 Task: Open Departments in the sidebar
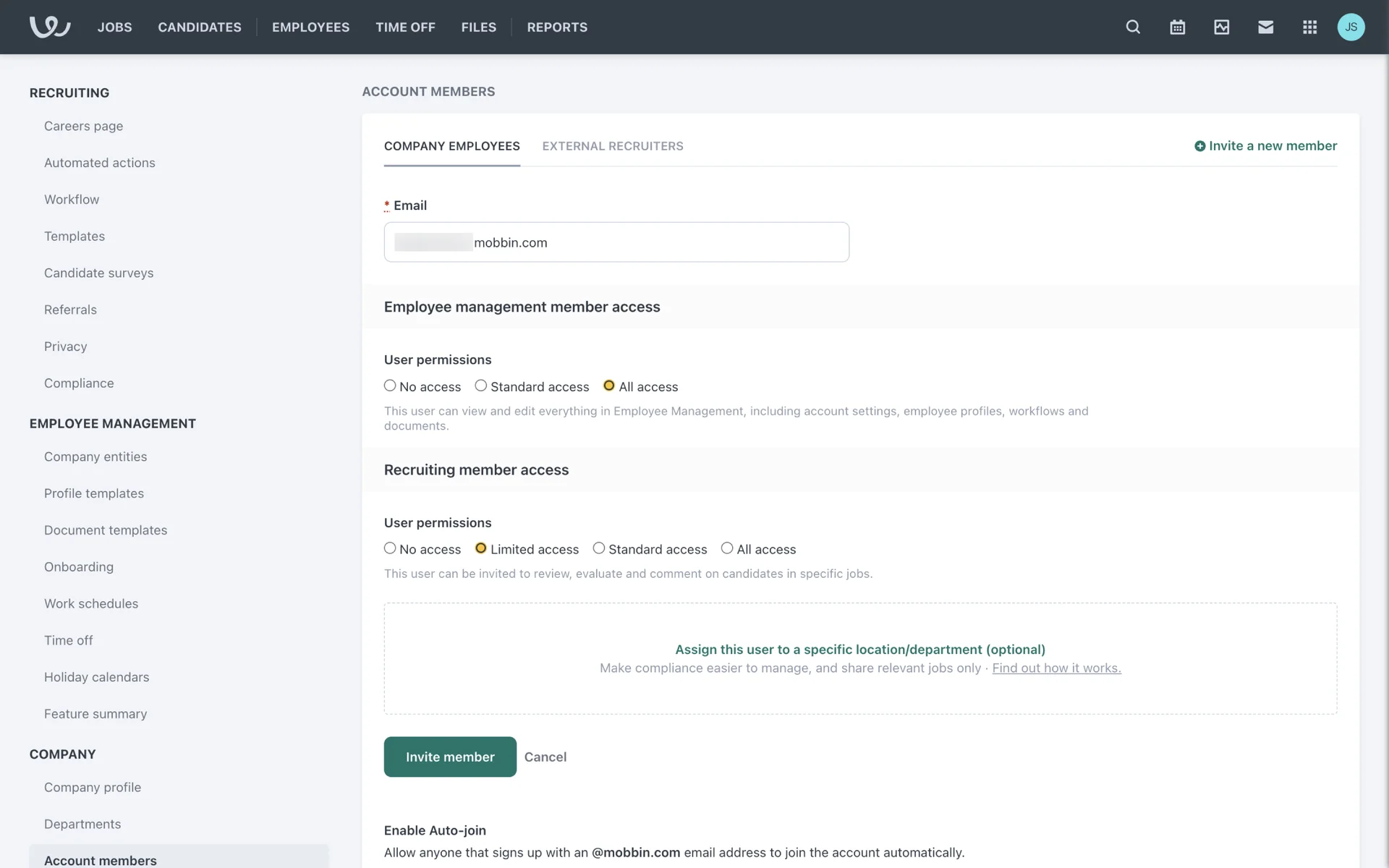[x=82, y=824]
